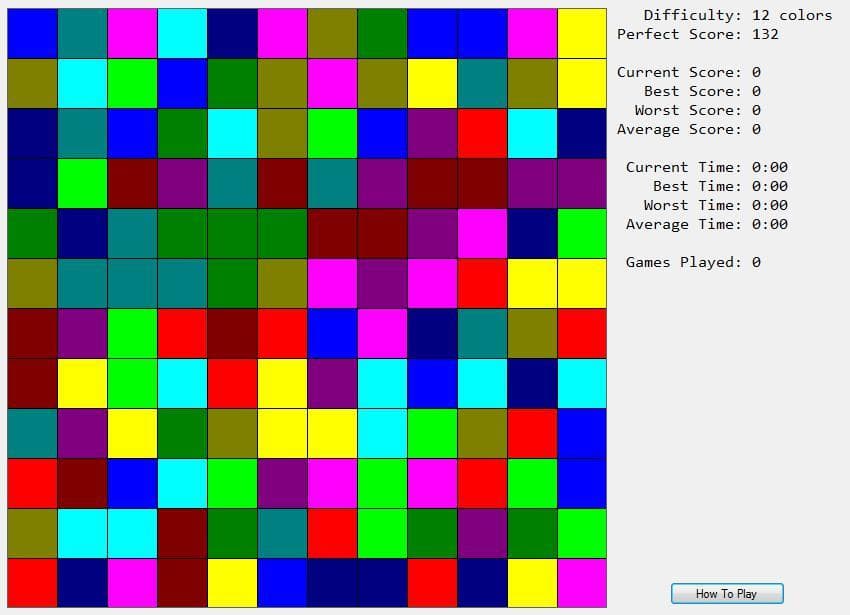850x615 pixels.
Task: Choose the teal tile in the second row
Action: coord(482,84)
